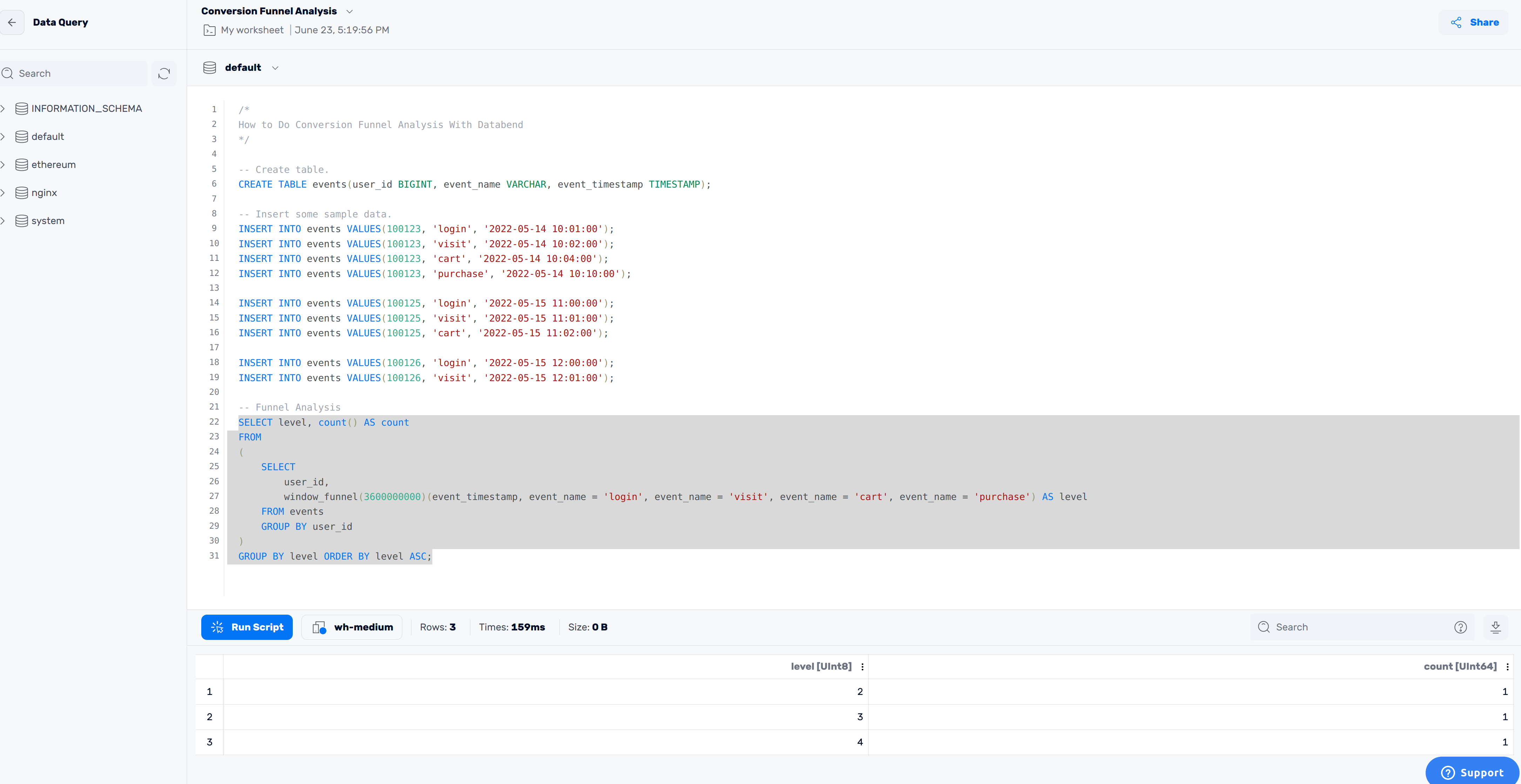The width and height of the screenshot is (1521, 784).
Task: Click the ethereum database icon
Action: [x=22, y=165]
